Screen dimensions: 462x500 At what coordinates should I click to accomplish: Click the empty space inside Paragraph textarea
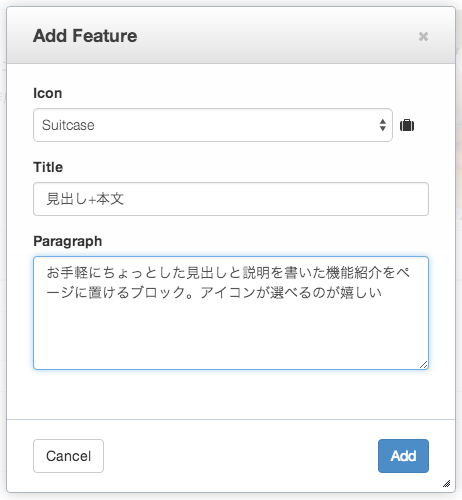(x=231, y=333)
